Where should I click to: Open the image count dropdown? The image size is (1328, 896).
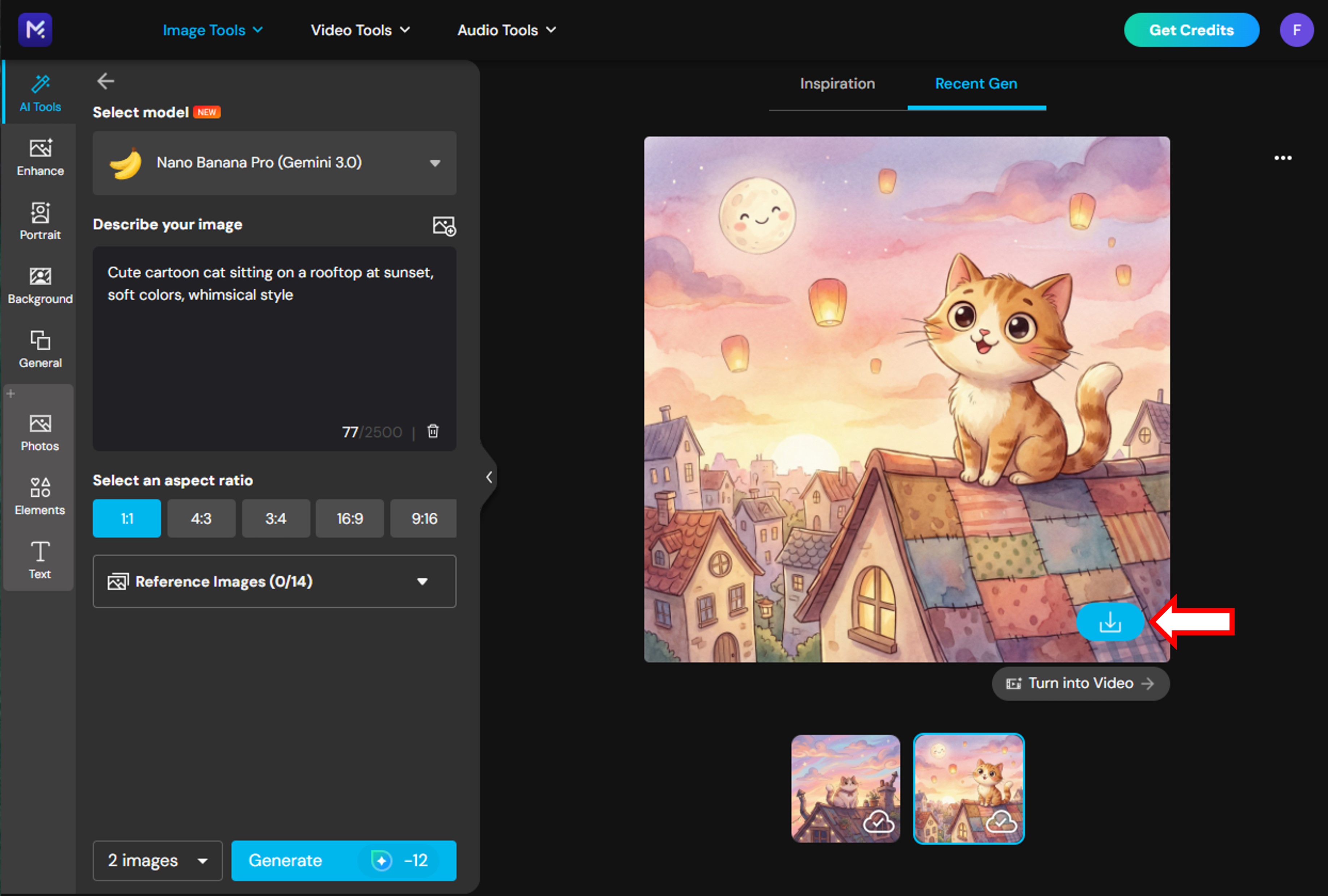157,861
